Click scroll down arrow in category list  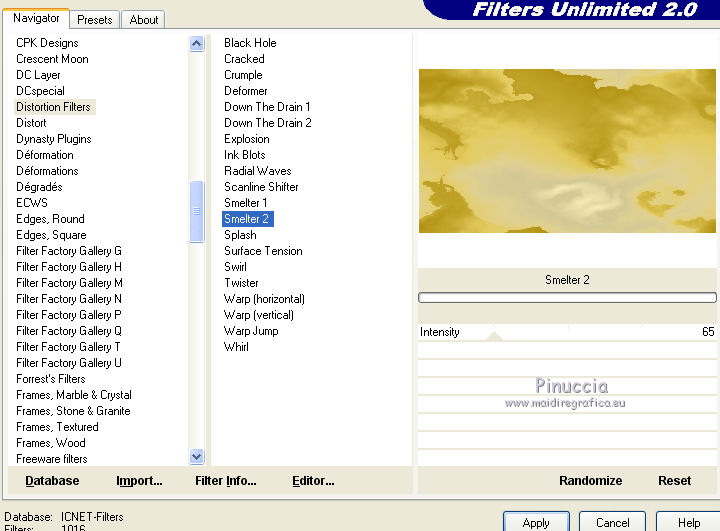coord(197,457)
